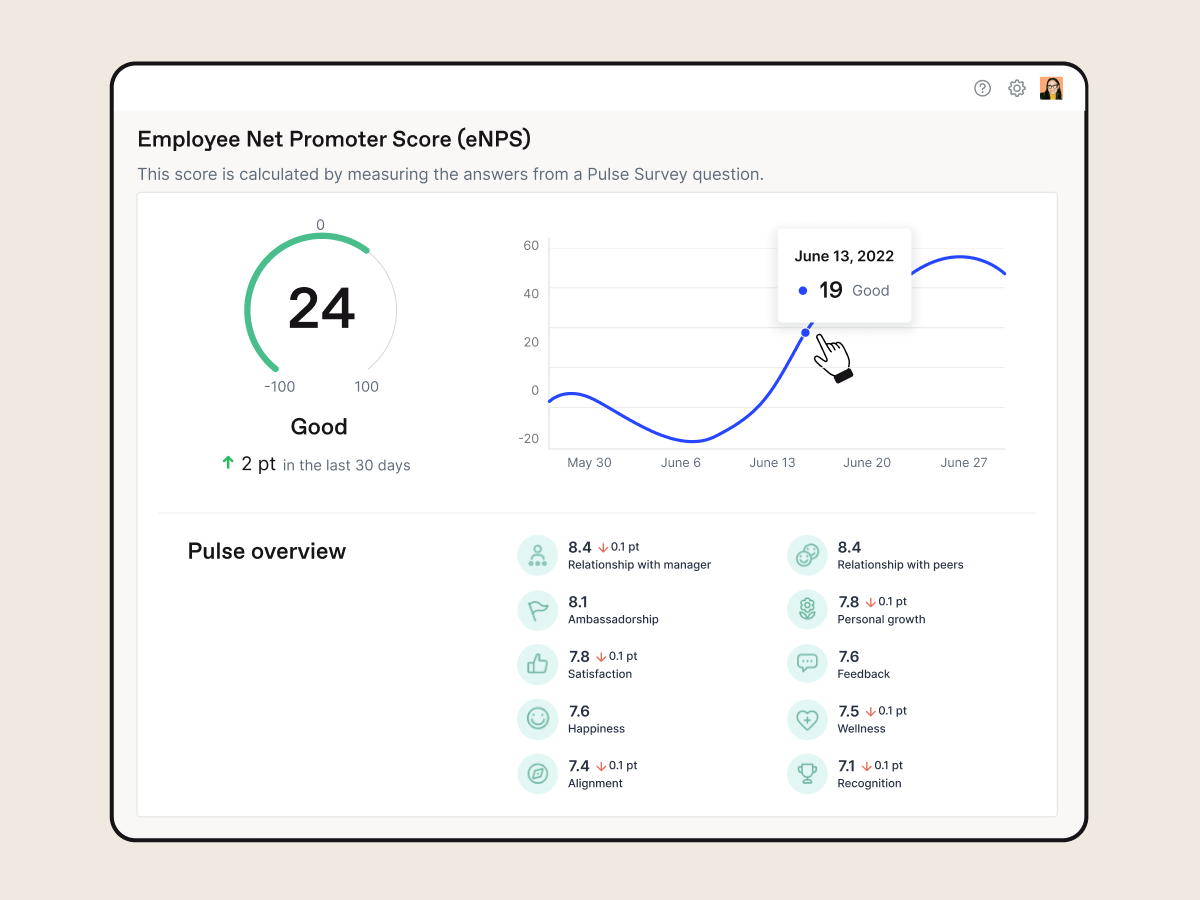The height and width of the screenshot is (900, 1200).
Task: Click the Happiness smiley icon
Action: (x=537, y=719)
